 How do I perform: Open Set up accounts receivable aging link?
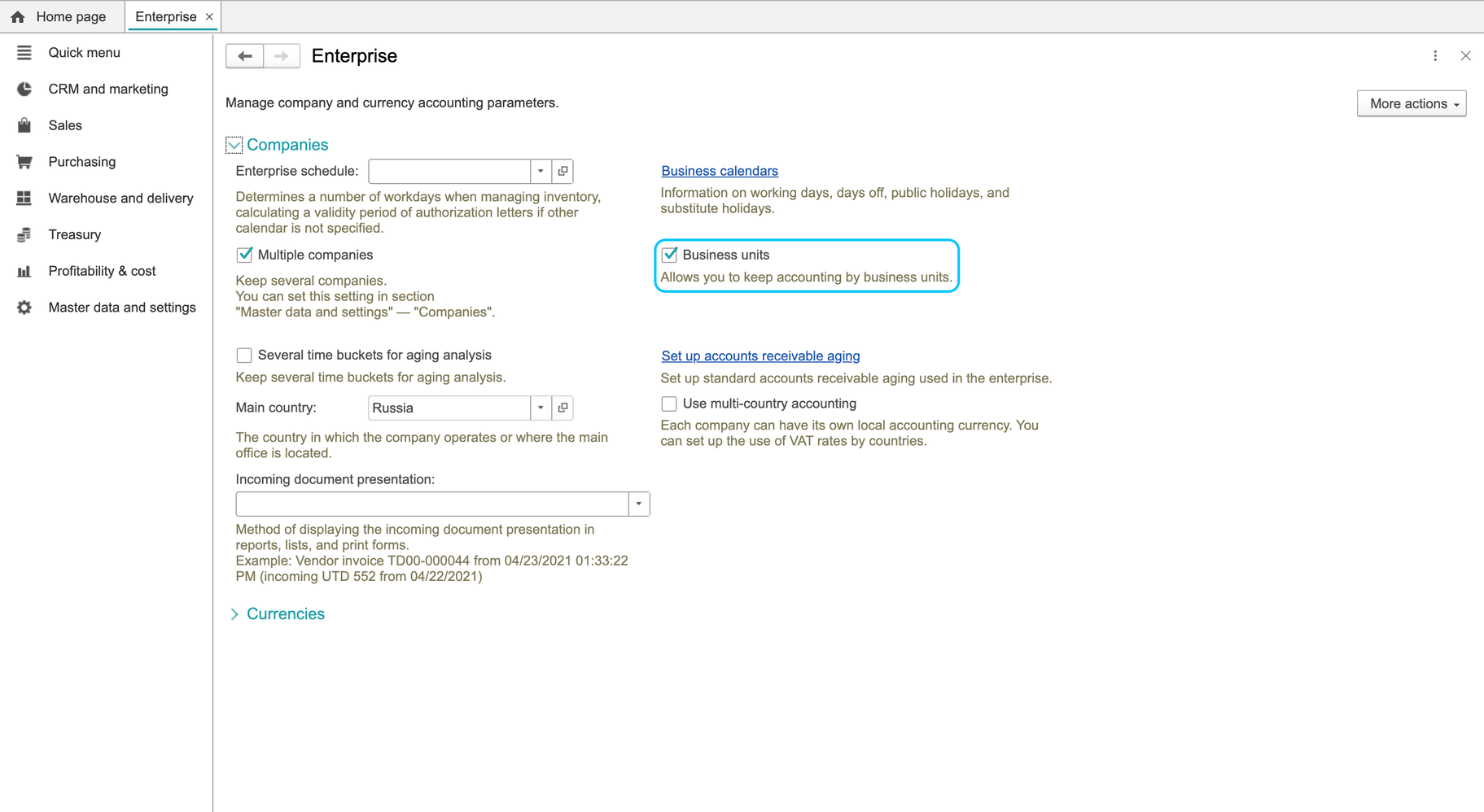(x=760, y=356)
